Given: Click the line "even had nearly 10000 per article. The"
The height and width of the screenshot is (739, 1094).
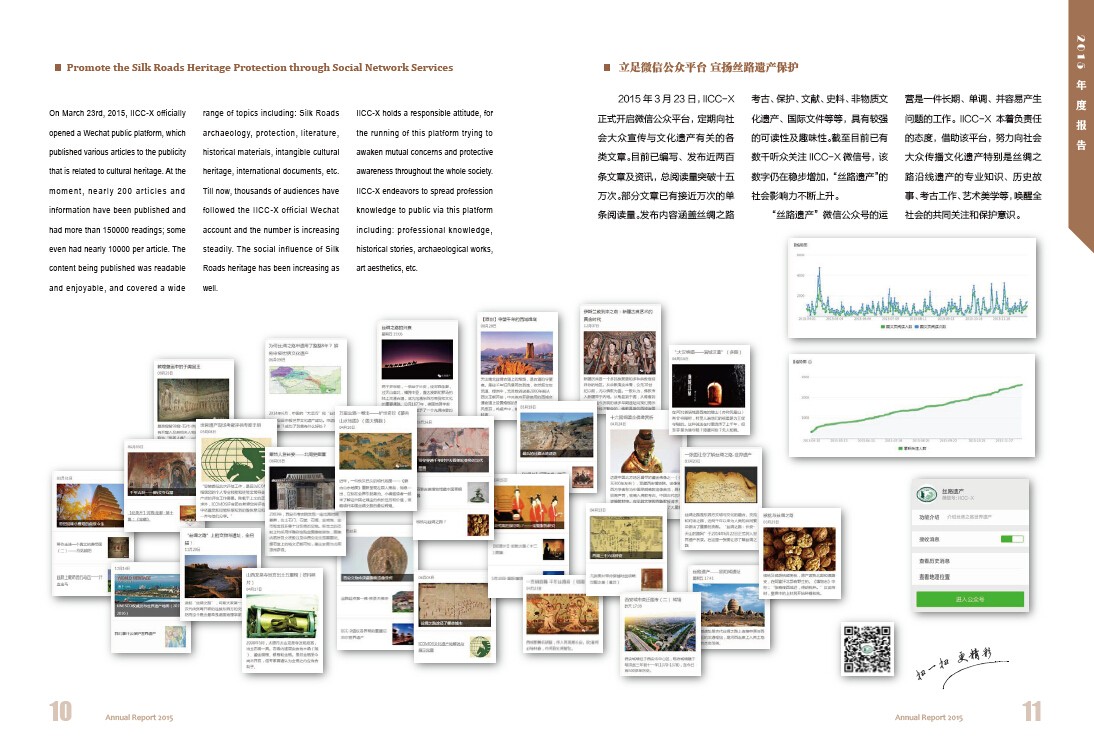Looking at the screenshot, I should tap(117, 249).
